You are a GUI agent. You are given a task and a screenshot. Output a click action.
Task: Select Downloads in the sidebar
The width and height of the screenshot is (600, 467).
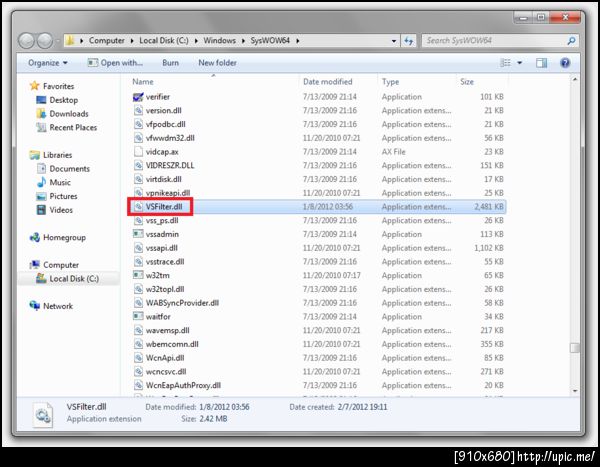[x=69, y=114]
